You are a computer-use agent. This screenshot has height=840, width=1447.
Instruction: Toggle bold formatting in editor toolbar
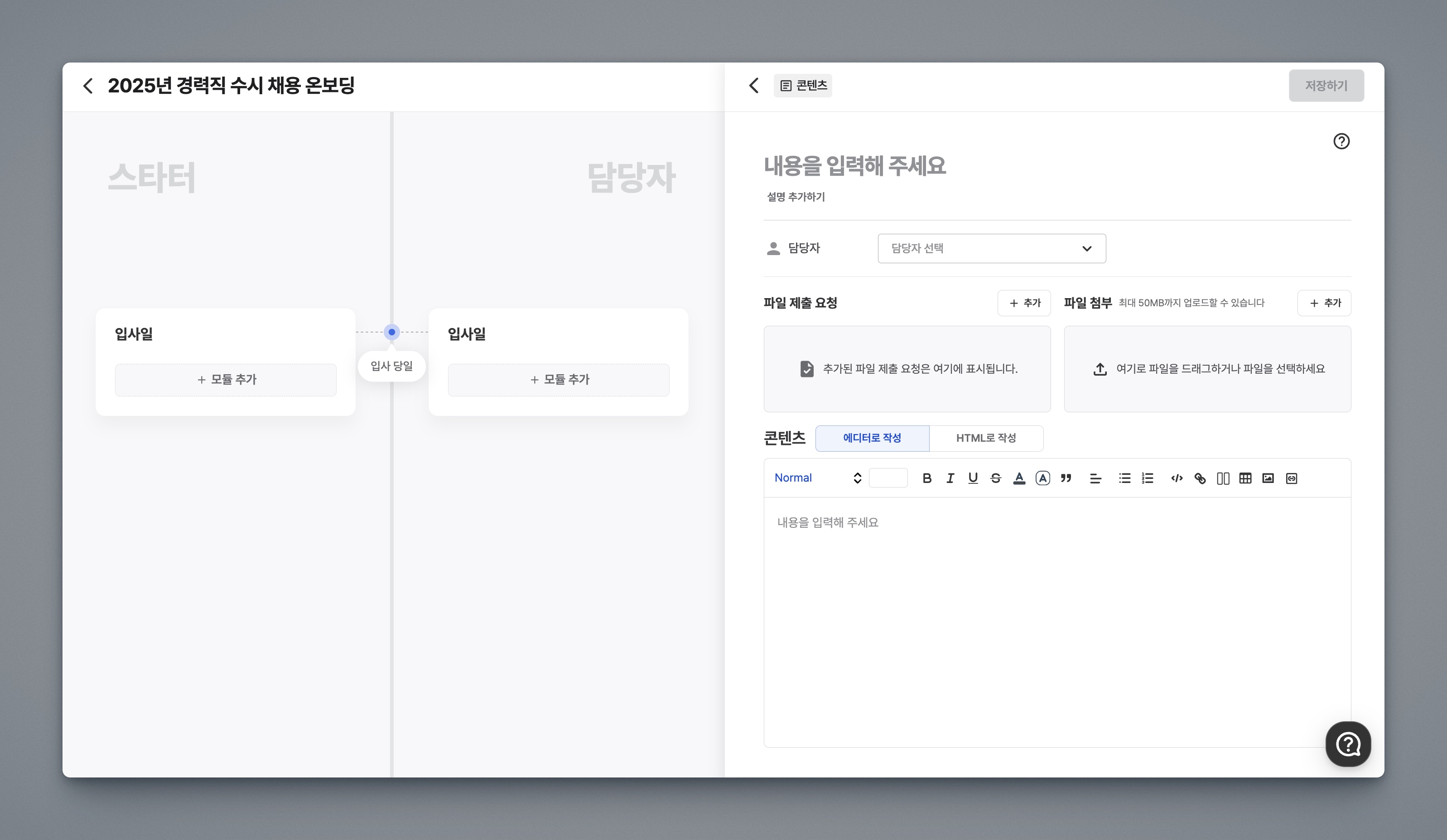pyautogui.click(x=927, y=478)
